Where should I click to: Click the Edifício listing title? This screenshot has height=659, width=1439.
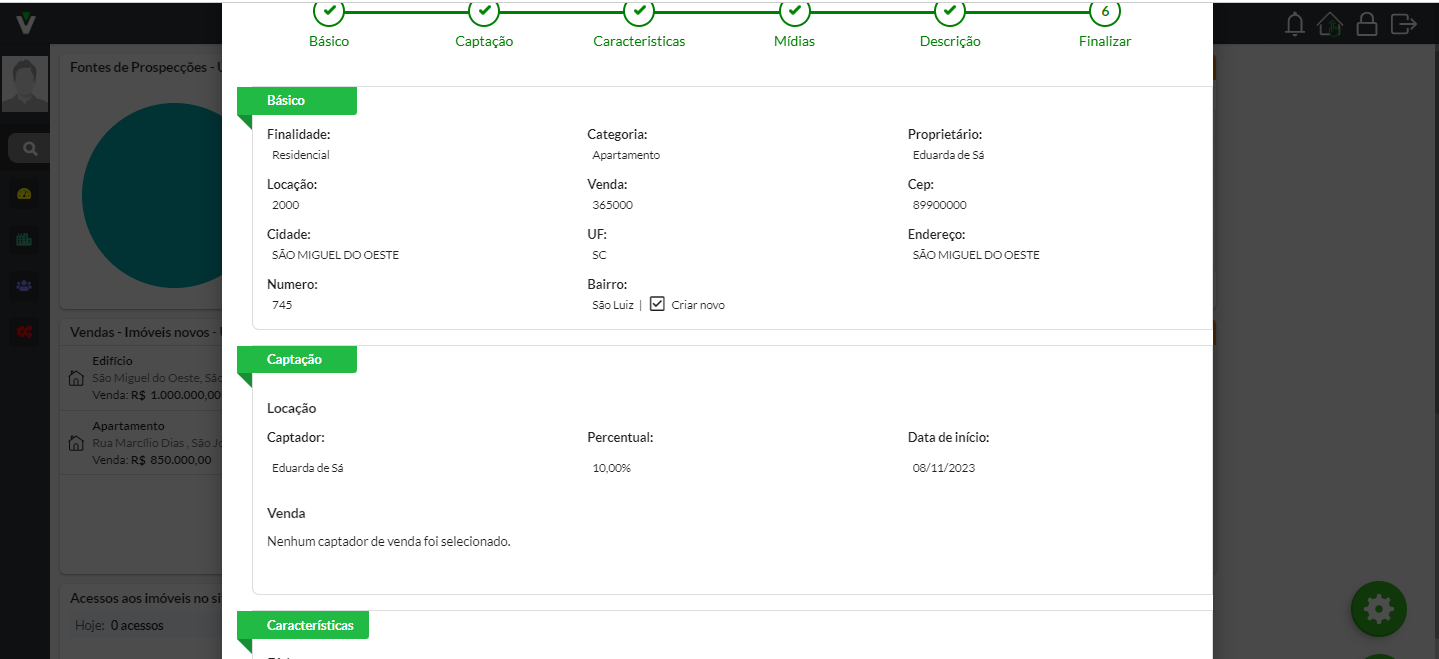point(112,361)
